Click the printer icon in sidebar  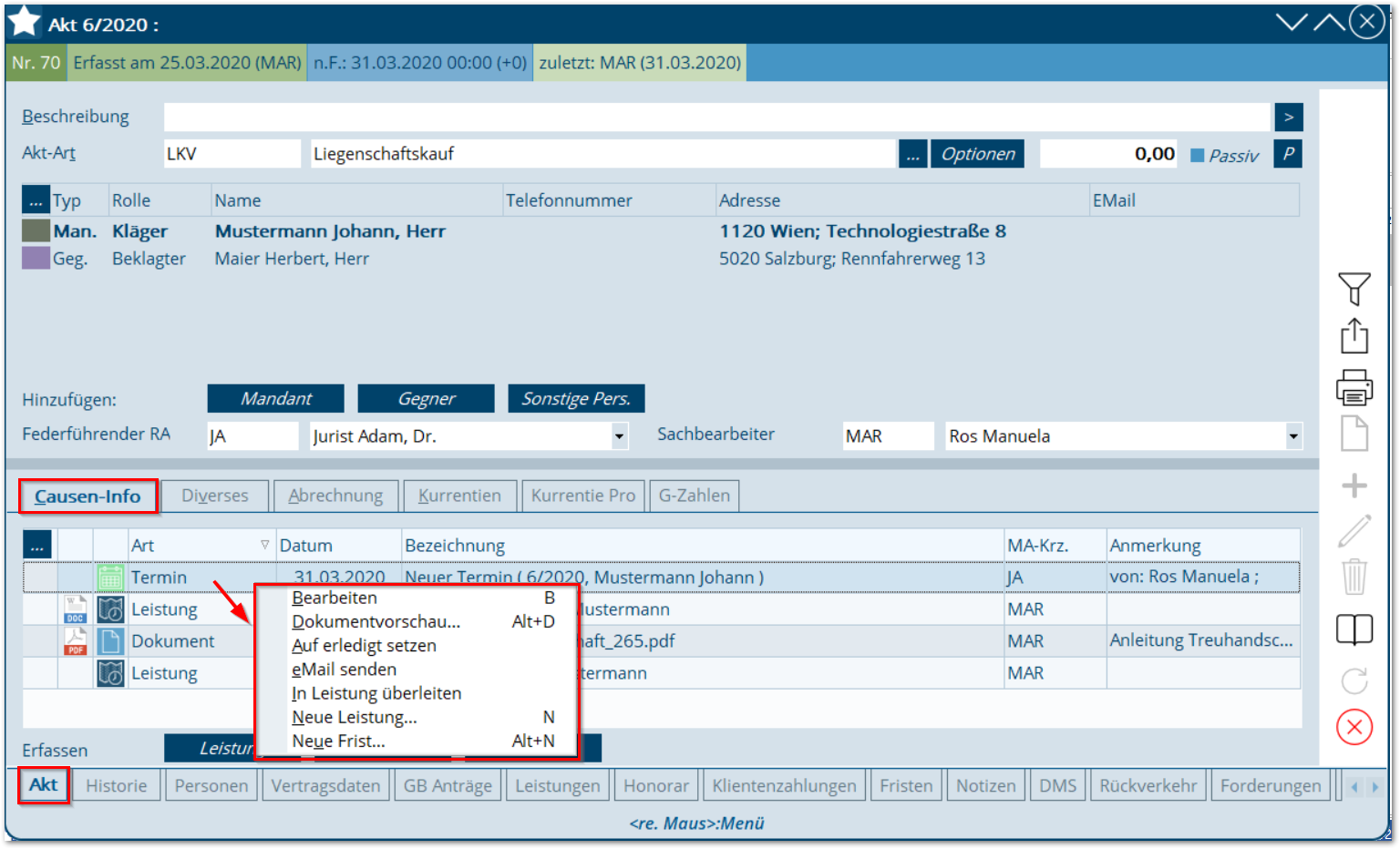(x=1354, y=387)
